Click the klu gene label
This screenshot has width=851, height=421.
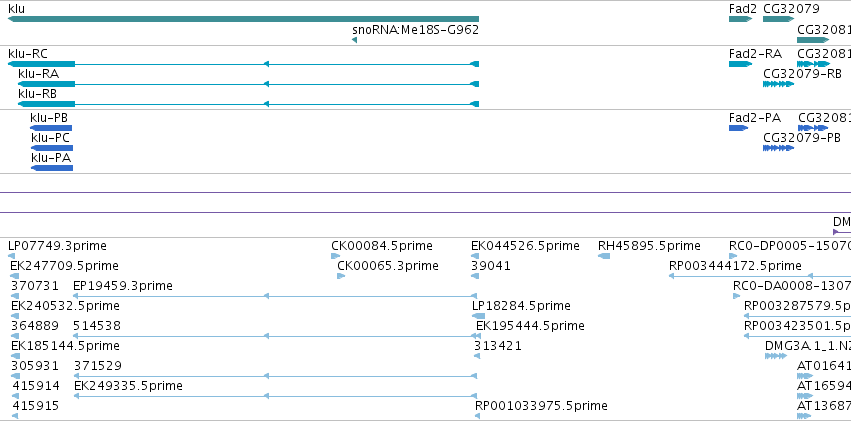pos(16,9)
